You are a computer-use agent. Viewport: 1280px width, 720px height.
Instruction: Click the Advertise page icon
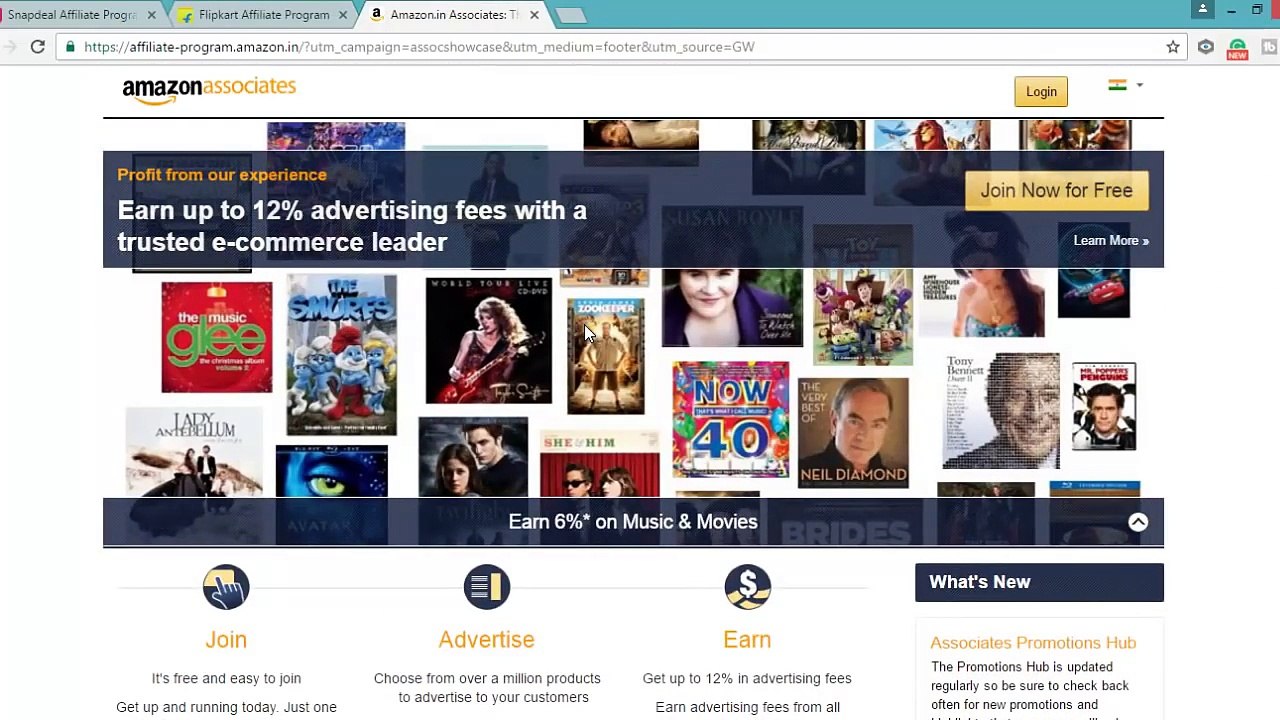click(487, 587)
